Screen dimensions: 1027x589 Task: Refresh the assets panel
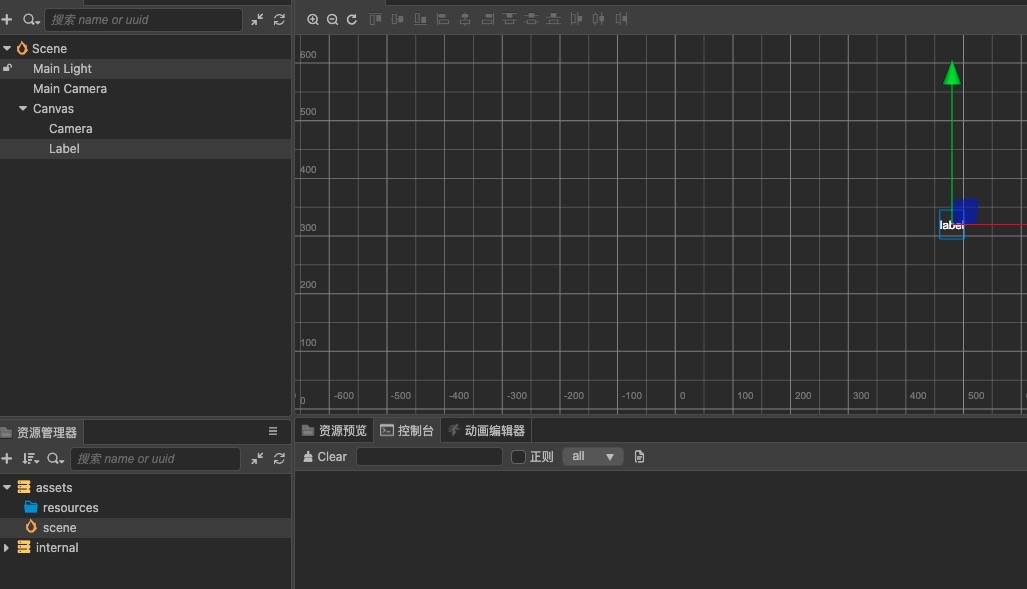tap(280, 459)
